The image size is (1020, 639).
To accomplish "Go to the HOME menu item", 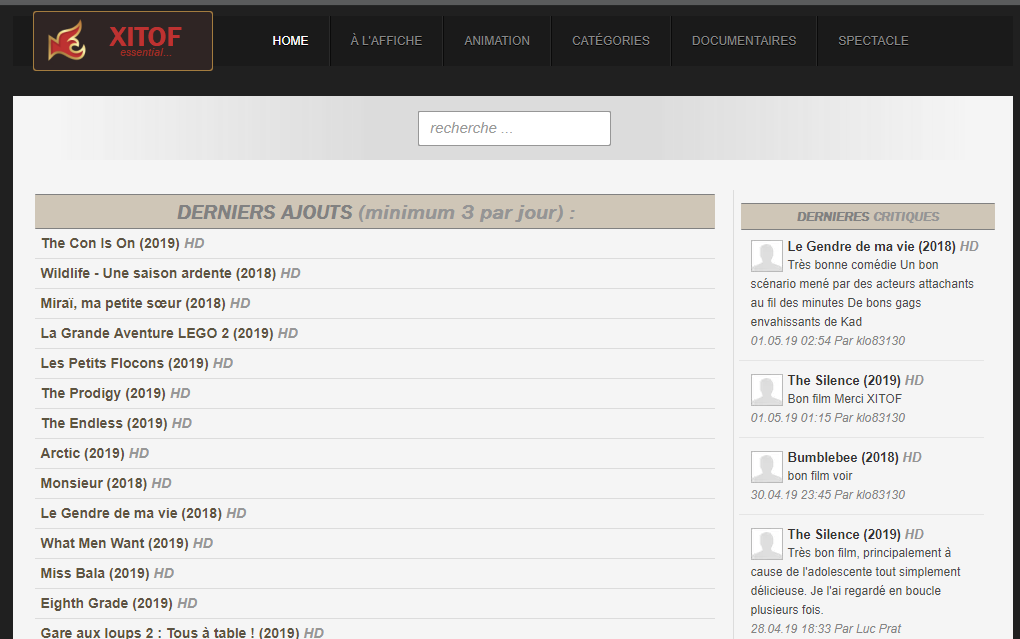I will click(290, 40).
